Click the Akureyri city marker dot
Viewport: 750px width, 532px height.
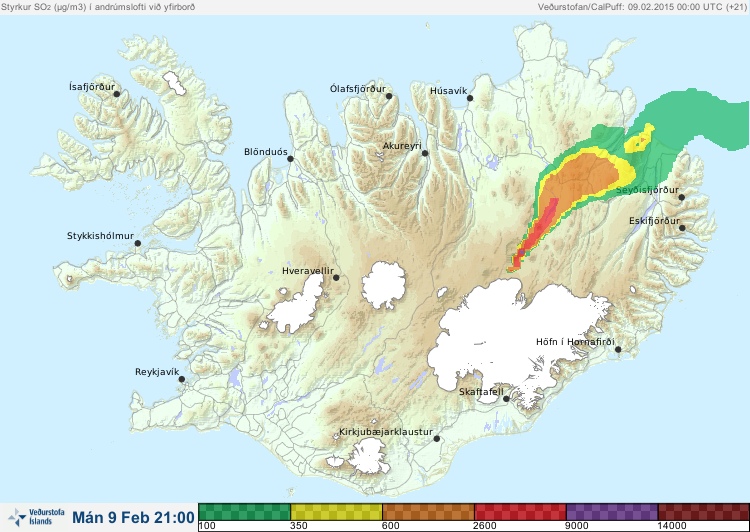point(425,153)
